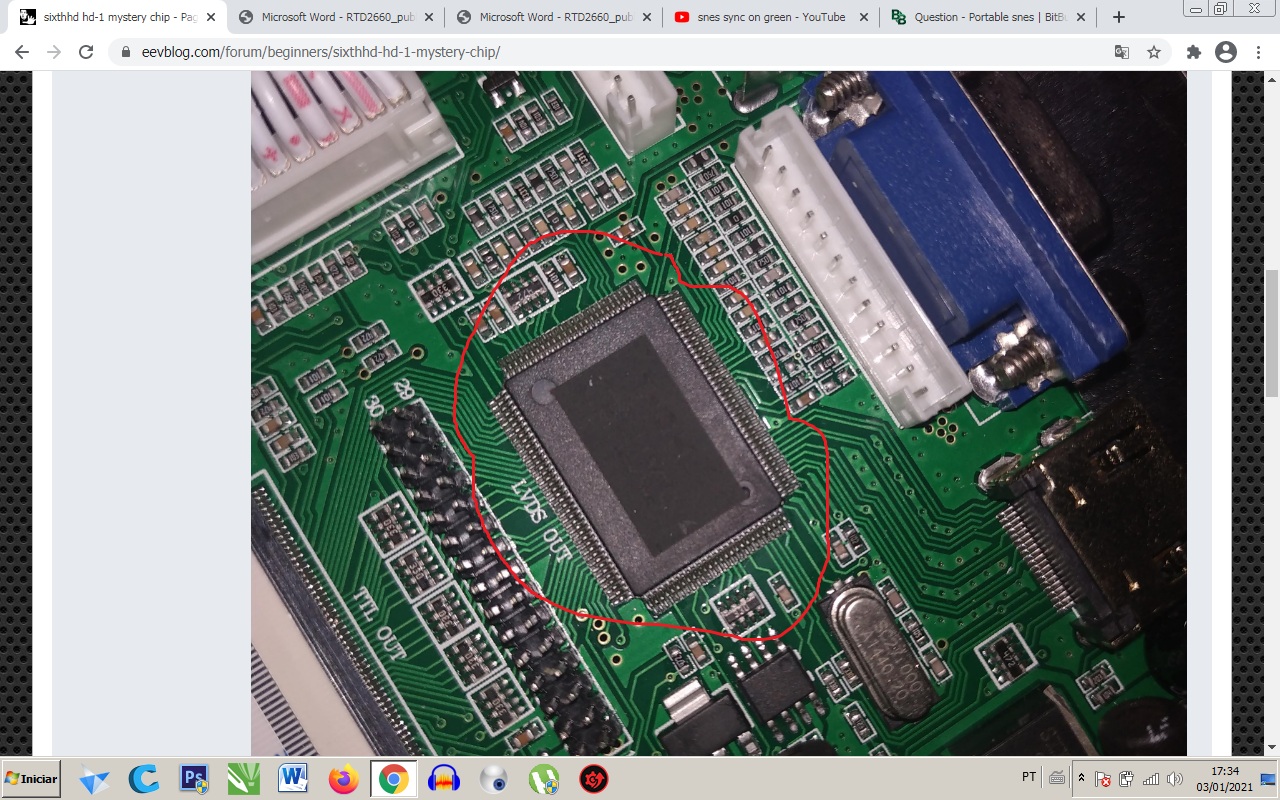Close the first Microsoft Word RTD2660 tab
This screenshot has height=800, width=1280.
(x=427, y=17)
